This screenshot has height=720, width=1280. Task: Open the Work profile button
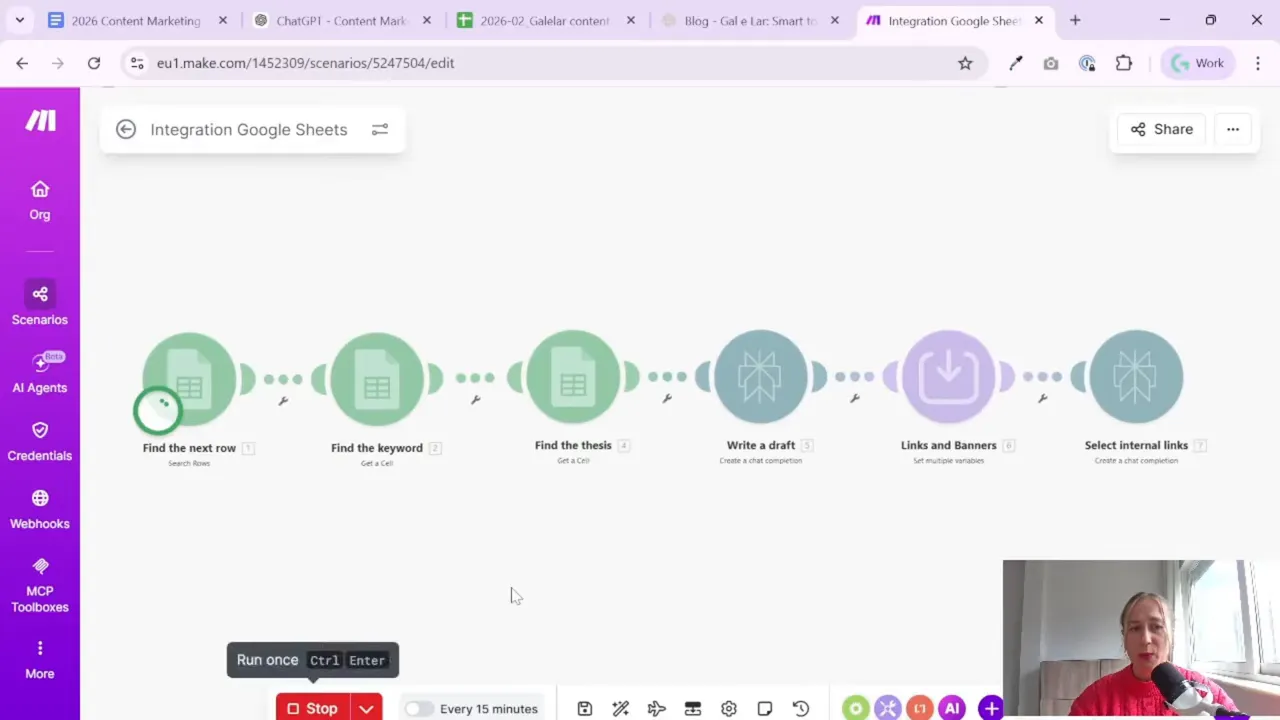point(1198,63)
